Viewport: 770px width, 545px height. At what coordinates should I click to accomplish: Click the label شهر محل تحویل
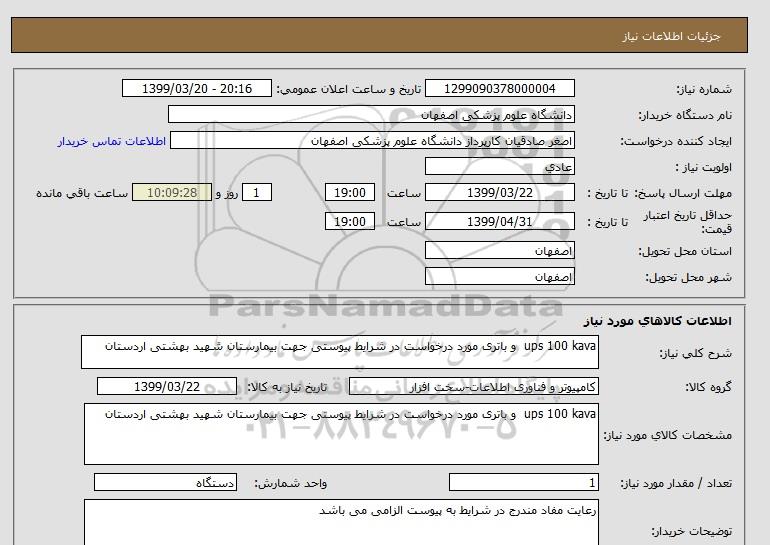click(688, 277)
